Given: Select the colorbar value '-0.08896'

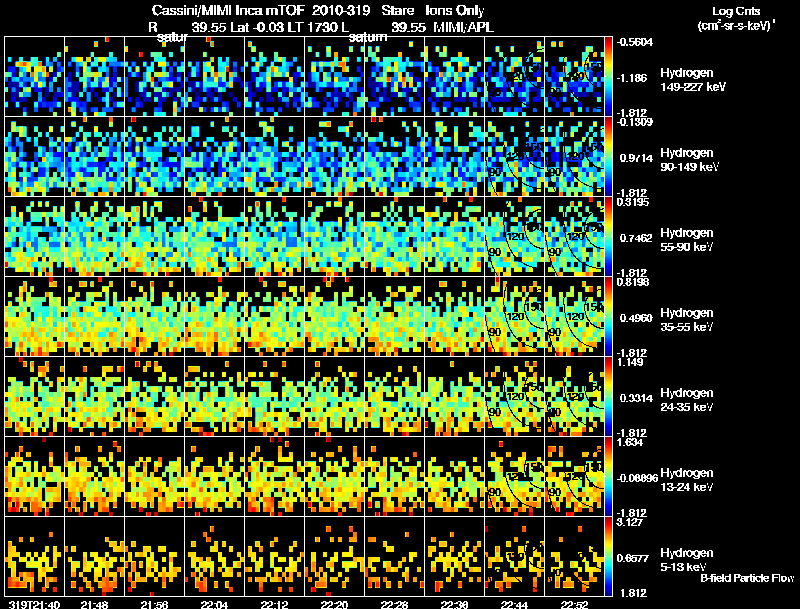Looking at the screenshot, I should (637, 478).
